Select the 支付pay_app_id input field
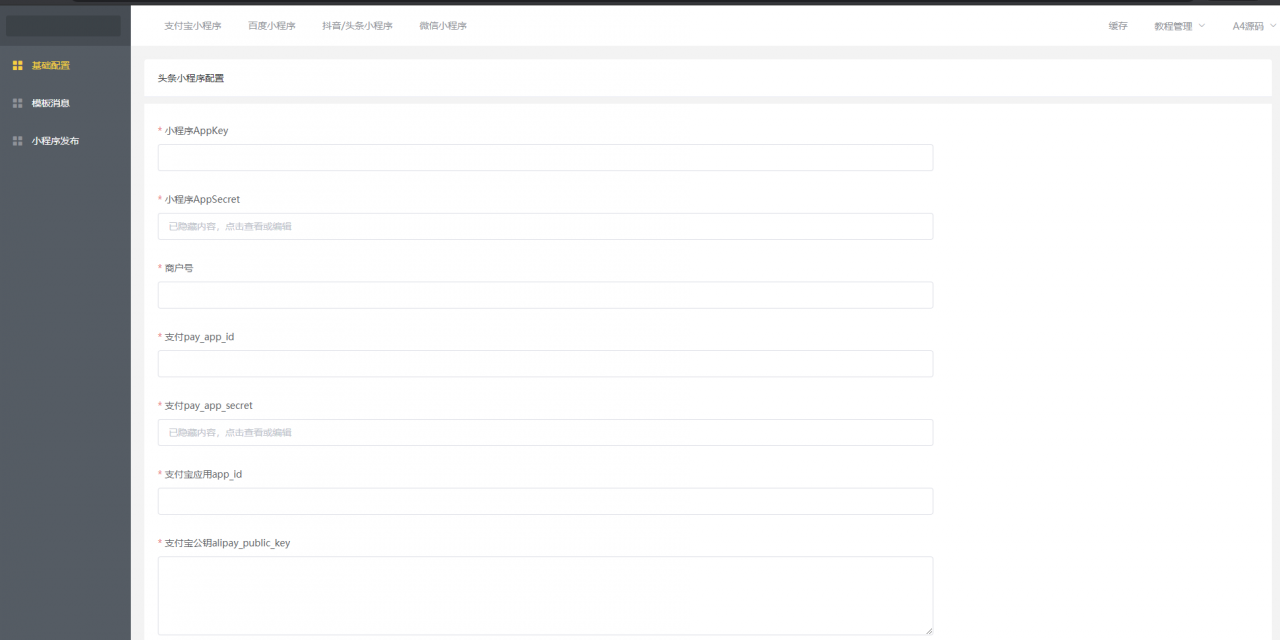Viewport: 1280px width, 640px height. pos(545,364)
